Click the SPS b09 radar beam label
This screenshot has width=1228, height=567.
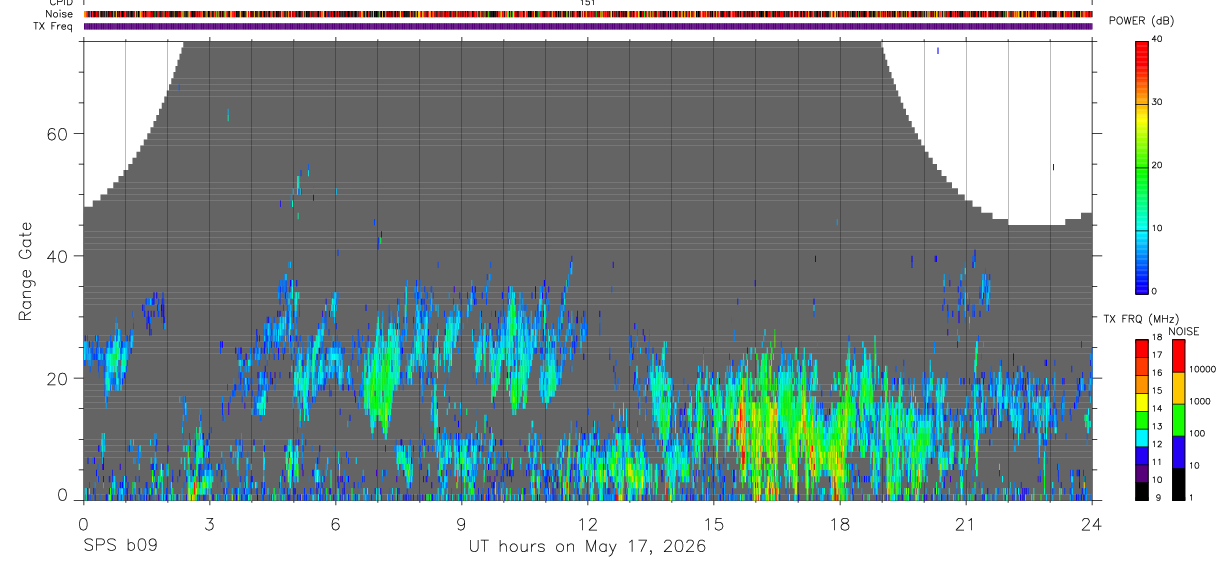(x=120, y=546)
